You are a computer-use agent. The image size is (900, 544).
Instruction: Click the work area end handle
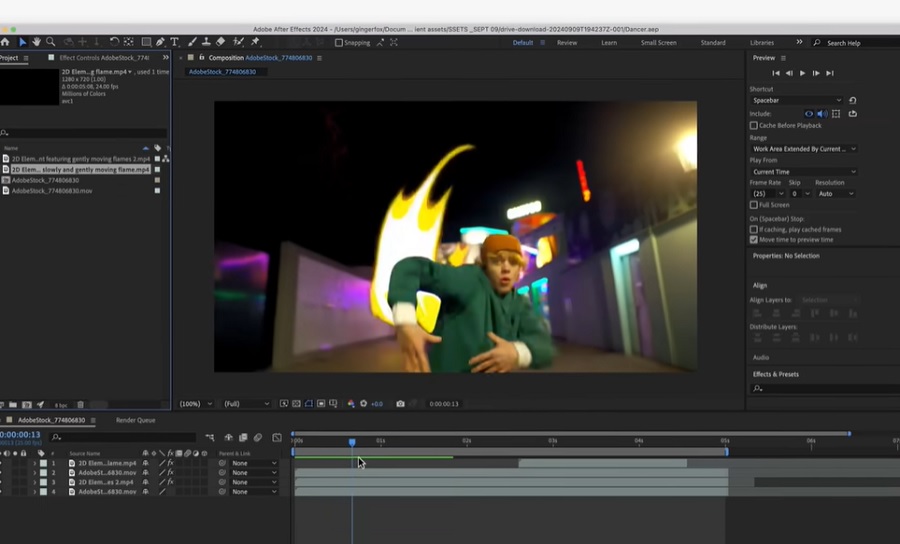click(x=727, y=452)
